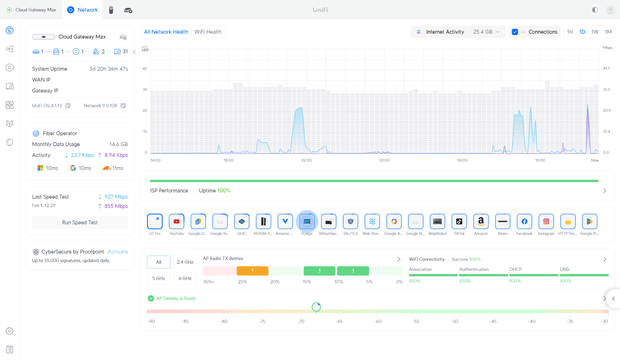The image size is (620, 360).
Task: Select the All Network Health tab
Action: pyautogui.click(x=166, y=32)
